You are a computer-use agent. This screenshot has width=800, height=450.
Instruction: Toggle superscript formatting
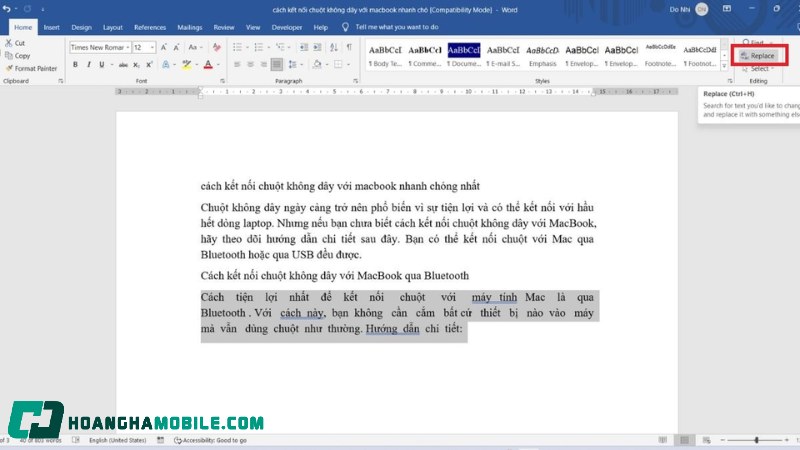point(149,65)
